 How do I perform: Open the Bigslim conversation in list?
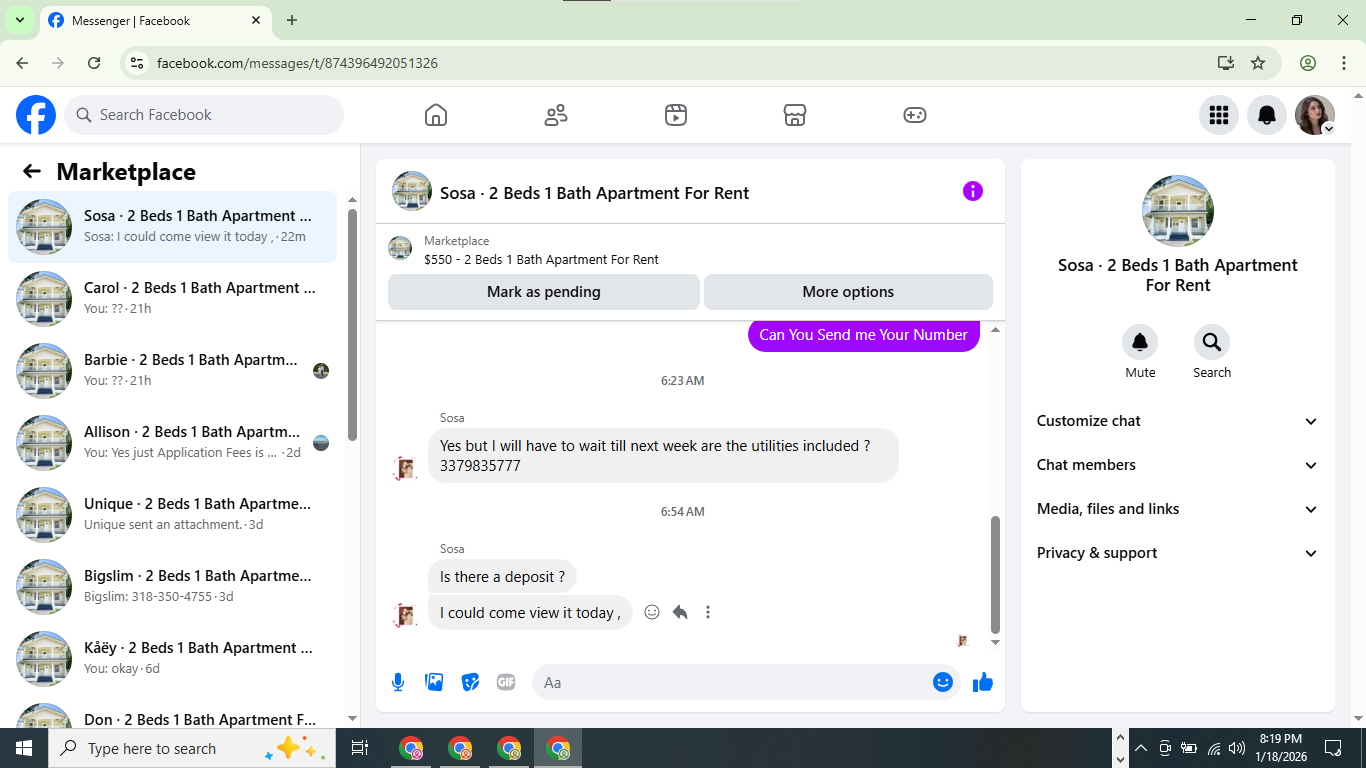[x=172, y=587]
